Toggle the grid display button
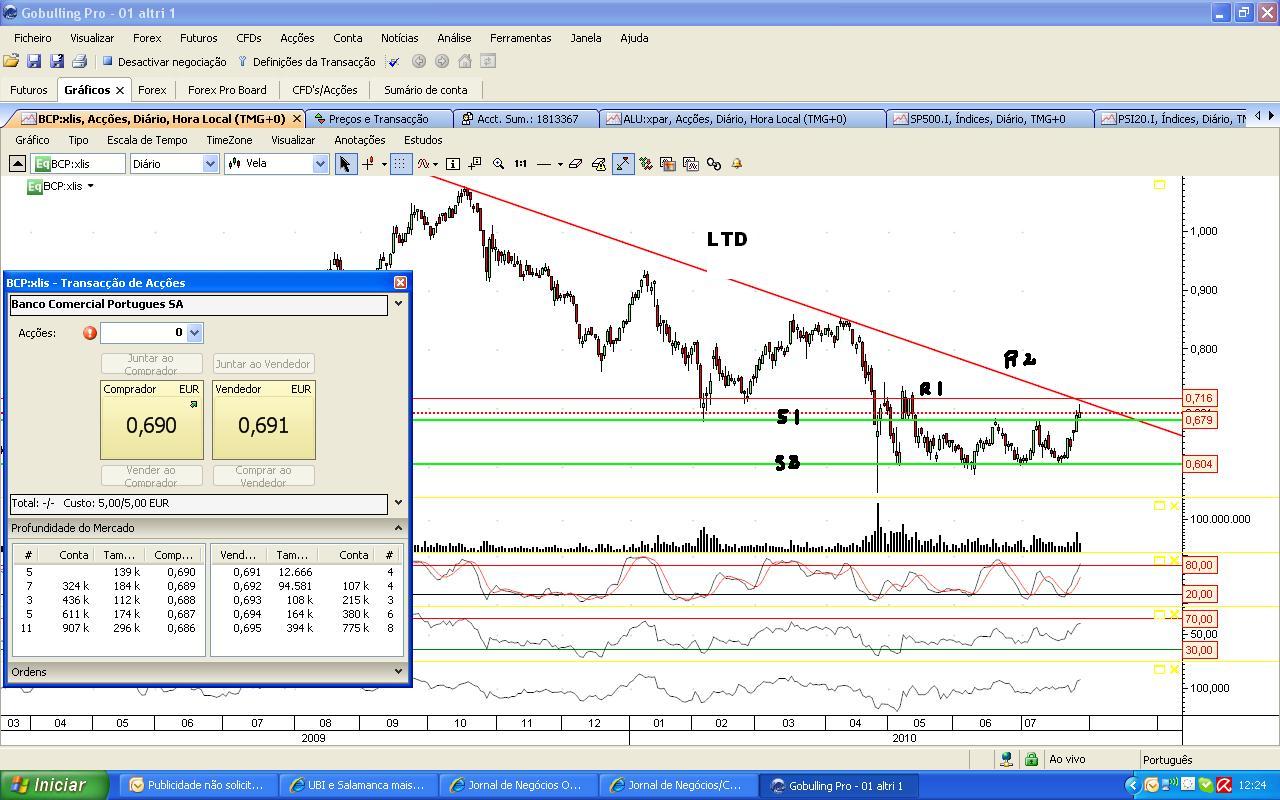The image size is (1280, 800). pyautogui.click(x=400, y=164)
